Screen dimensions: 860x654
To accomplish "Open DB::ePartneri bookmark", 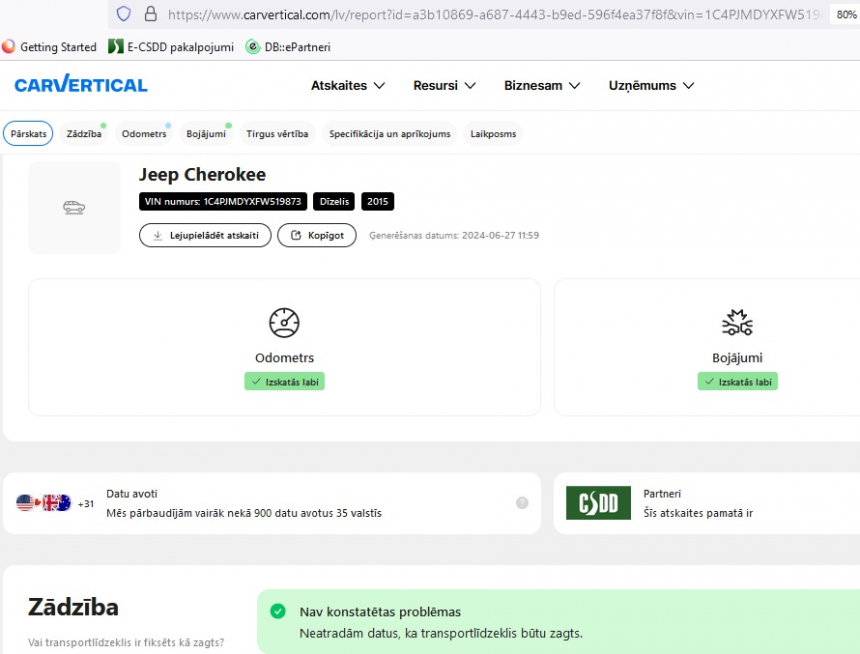I will tap(288, 47).
